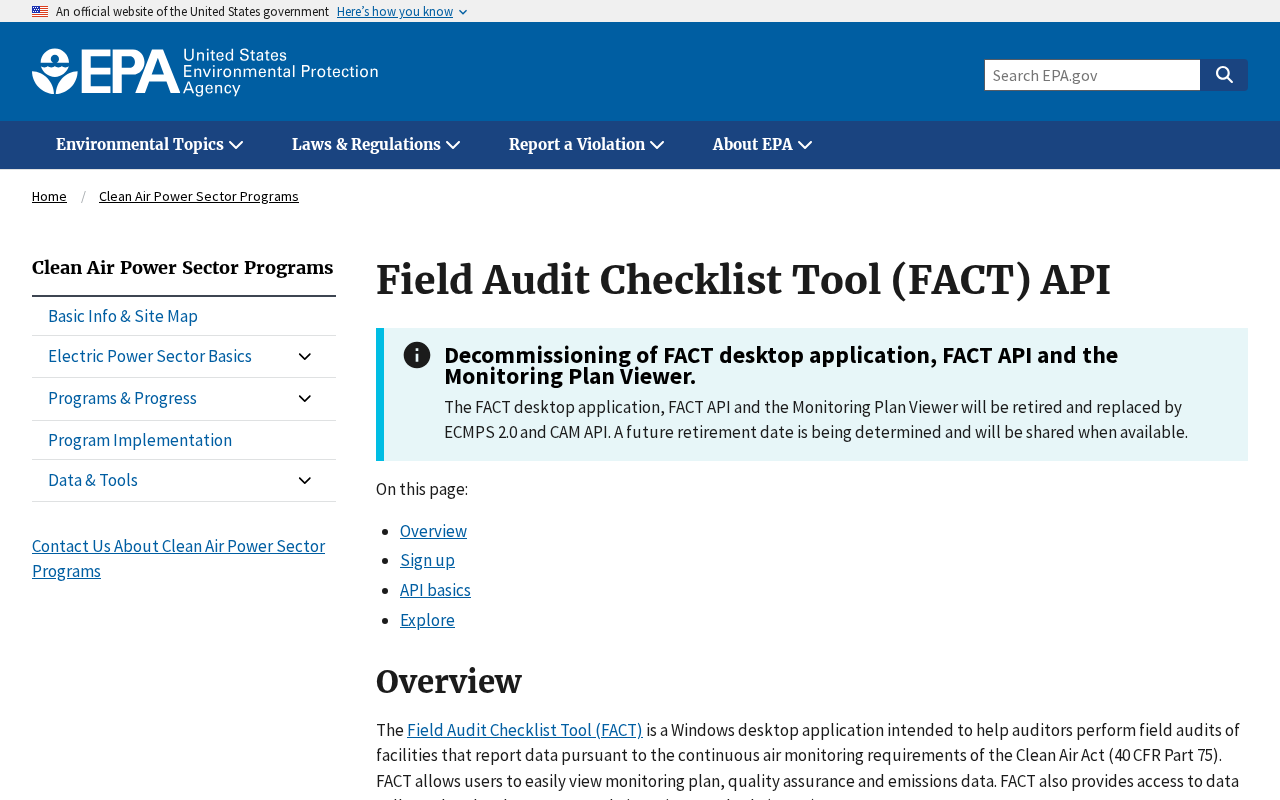Click the page title "Field Audit Checklist Tool (FACT) API"
Viewport: 1280px width, 800px height.
coord(743,280)
